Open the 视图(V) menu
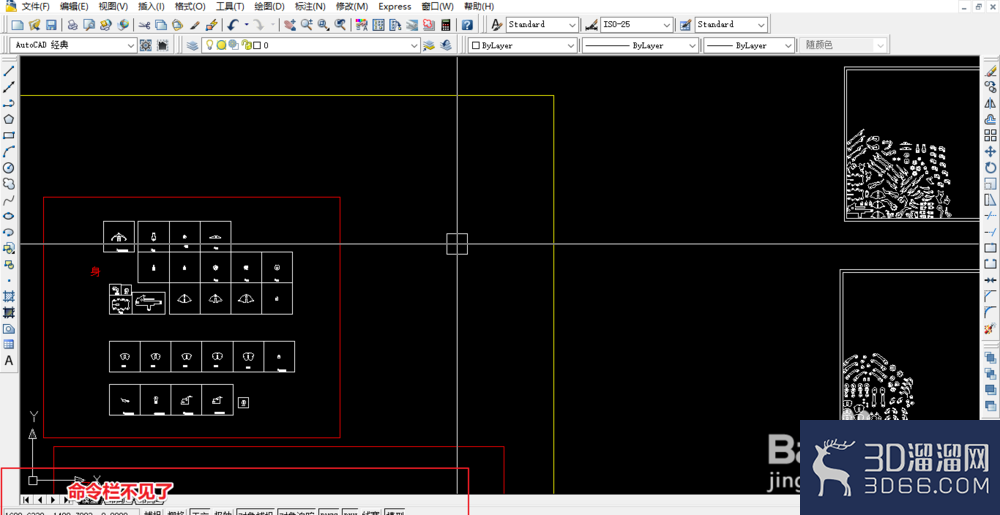Image resolution: width=1000 pixels, height=515 pixels. pyautogui.click(x=114, y=6)
